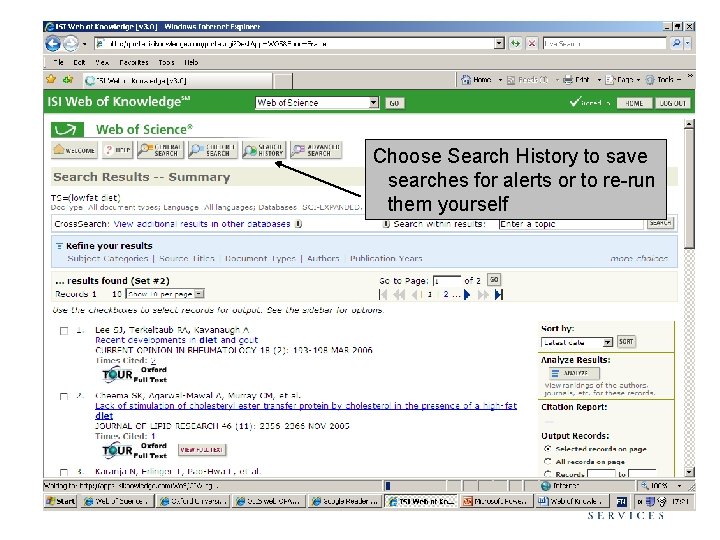Tick the checkbox for record 3
Viewport: 720px width, 540px height.
coord(64,472)
